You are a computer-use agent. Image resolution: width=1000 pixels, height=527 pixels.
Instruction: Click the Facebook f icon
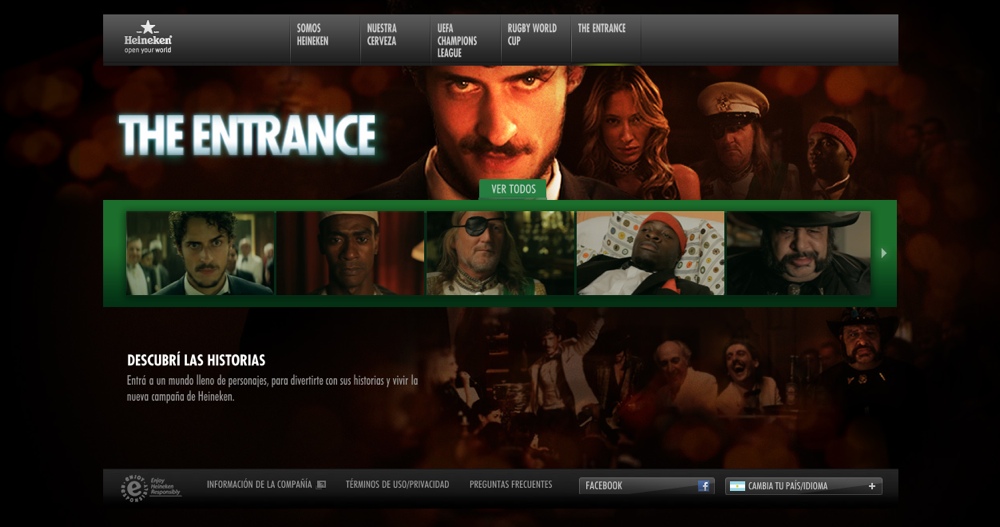click(x=703, y=486)
